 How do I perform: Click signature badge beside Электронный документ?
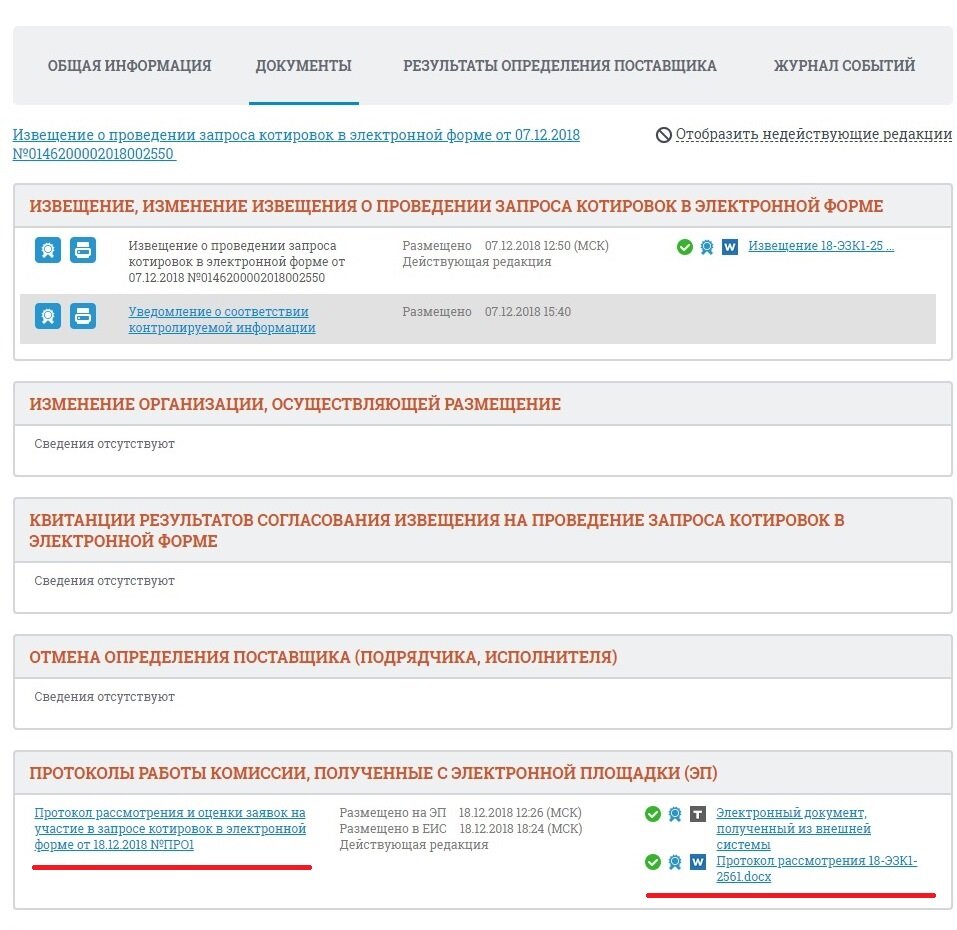click(675, 814)
